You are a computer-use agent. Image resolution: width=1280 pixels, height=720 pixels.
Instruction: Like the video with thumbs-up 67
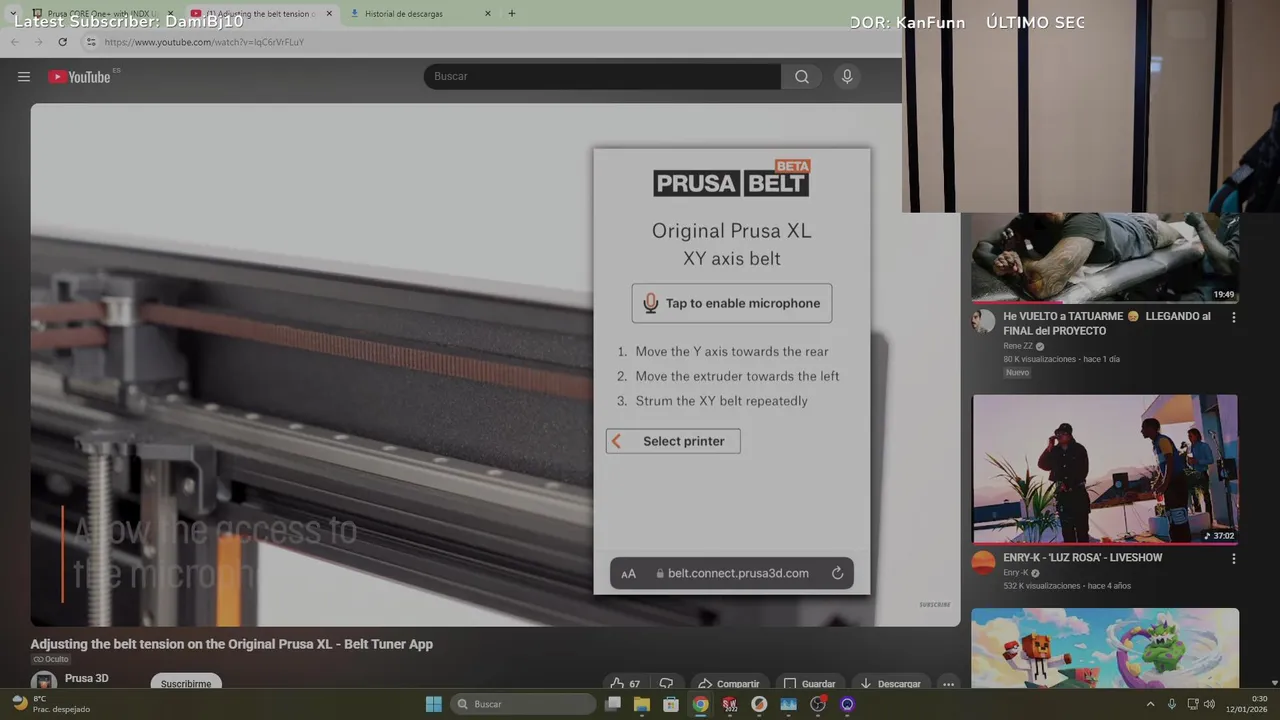pos(626,683)
